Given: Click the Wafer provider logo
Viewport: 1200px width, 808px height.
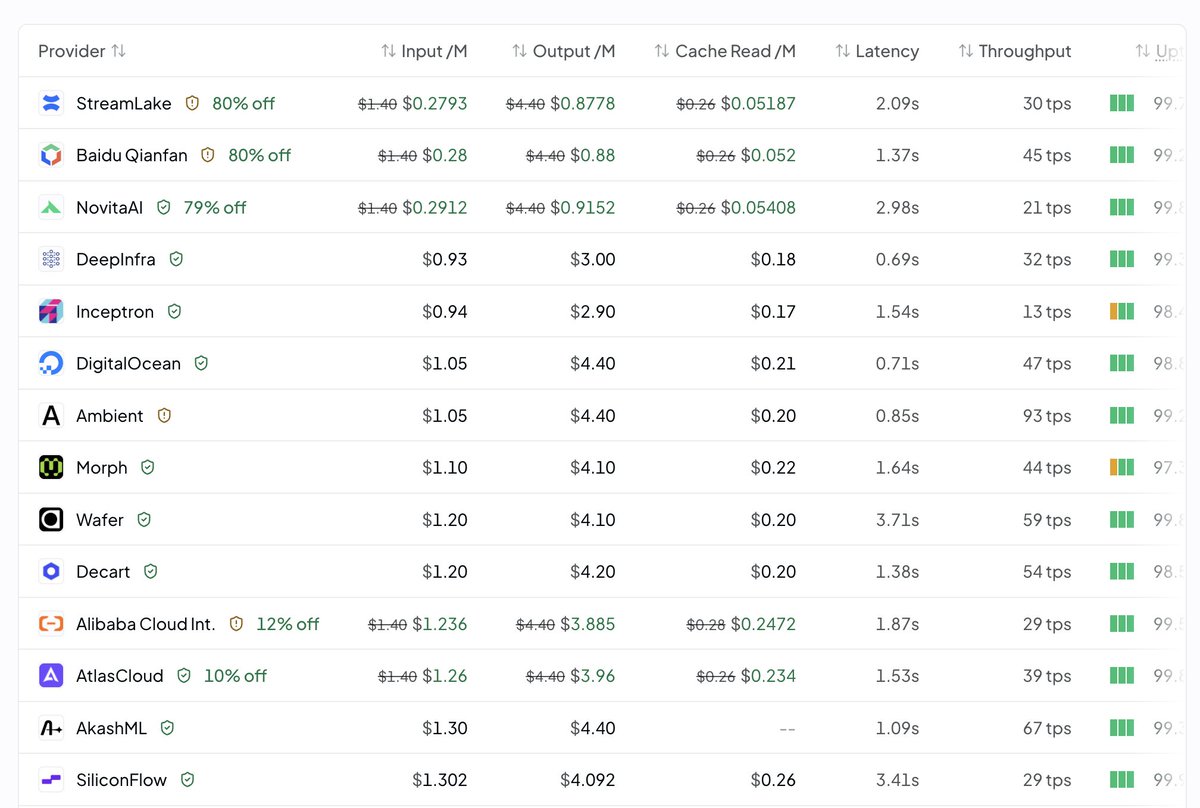Looking at the screenshot, I should [x=51, y=519].
